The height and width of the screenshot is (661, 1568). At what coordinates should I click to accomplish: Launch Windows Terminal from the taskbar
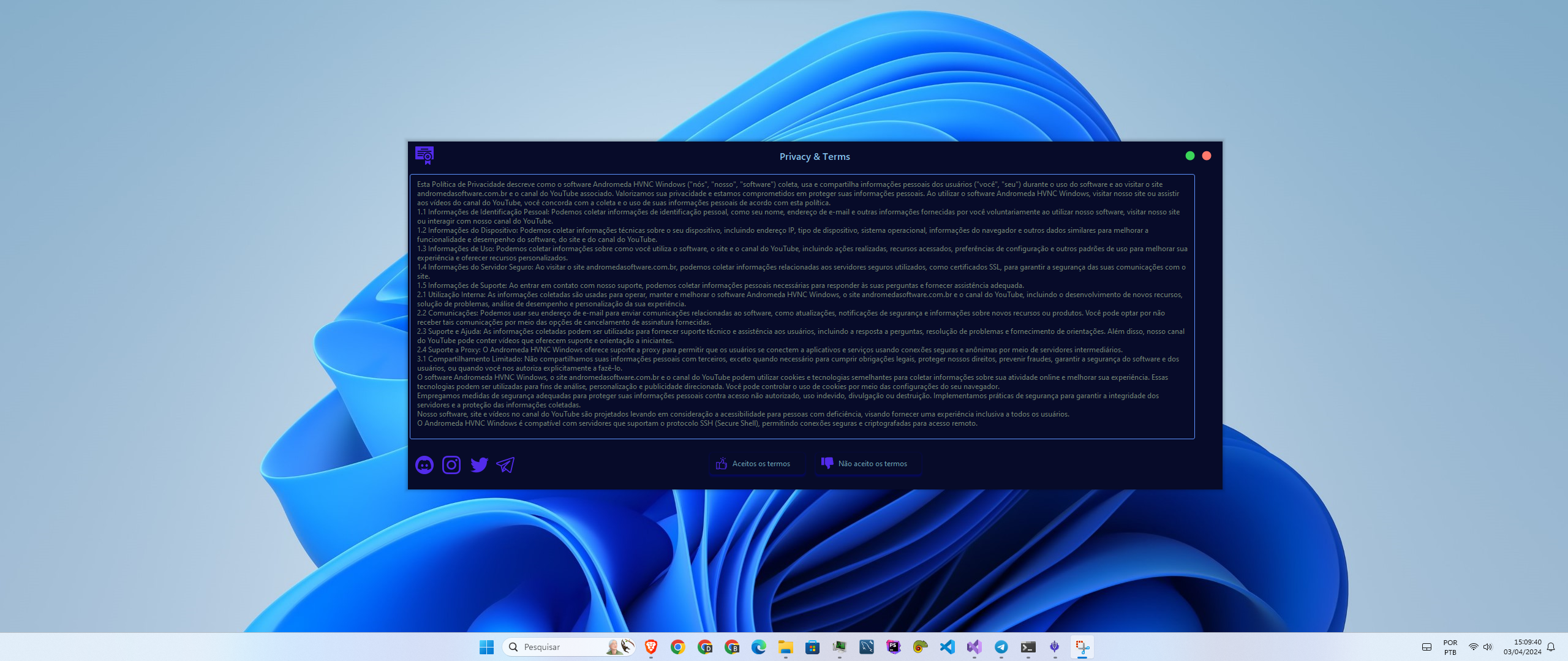click(1027, 647)
